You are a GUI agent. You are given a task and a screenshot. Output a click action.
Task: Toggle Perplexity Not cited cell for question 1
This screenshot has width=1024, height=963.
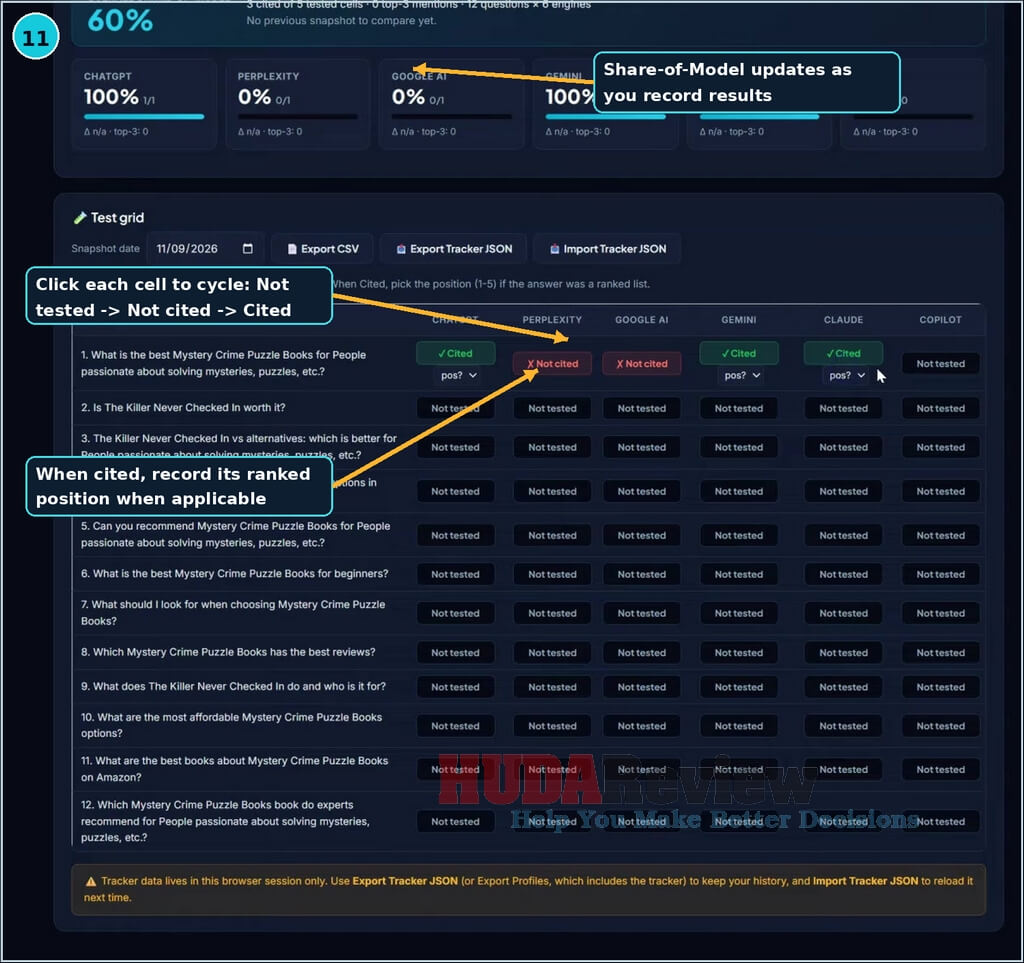point(552,364)
